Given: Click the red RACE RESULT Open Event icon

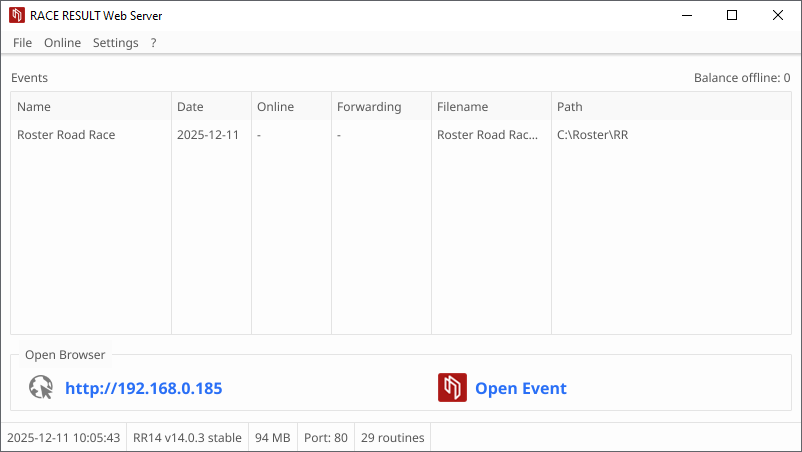Looking at the screenshot, I should (x=452, y=388).
